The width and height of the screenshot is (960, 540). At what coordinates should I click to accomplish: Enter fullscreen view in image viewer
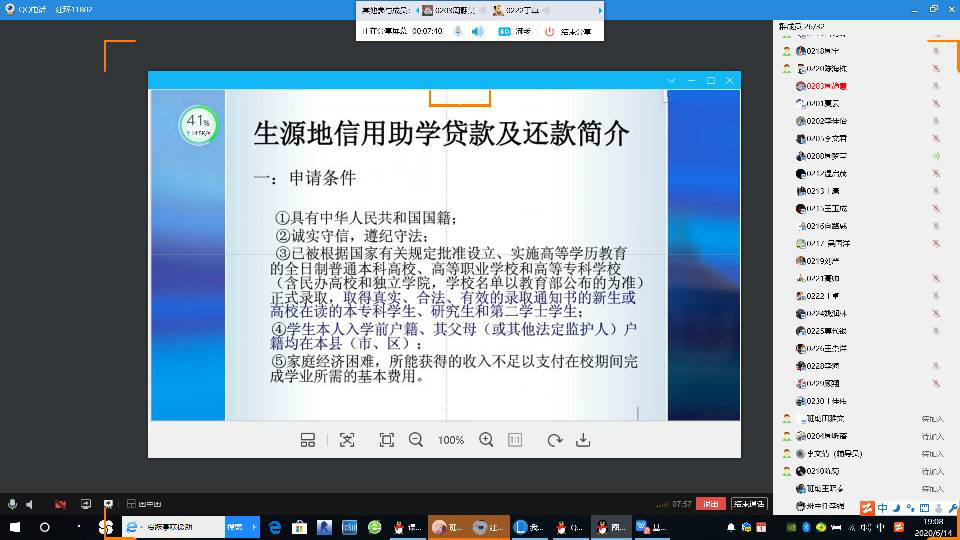(386, 440)
